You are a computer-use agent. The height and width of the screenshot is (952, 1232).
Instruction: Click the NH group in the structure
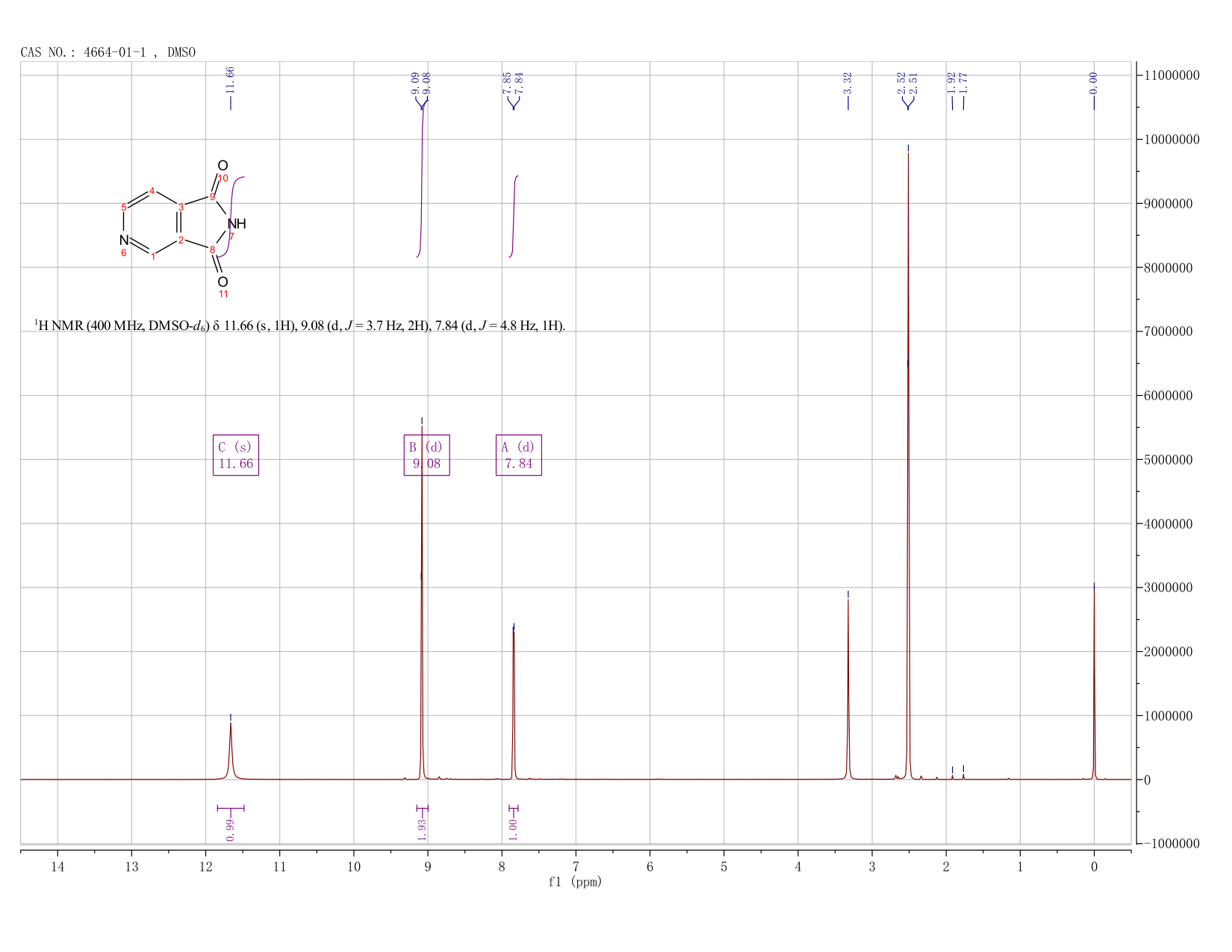[x=237, y=224]
